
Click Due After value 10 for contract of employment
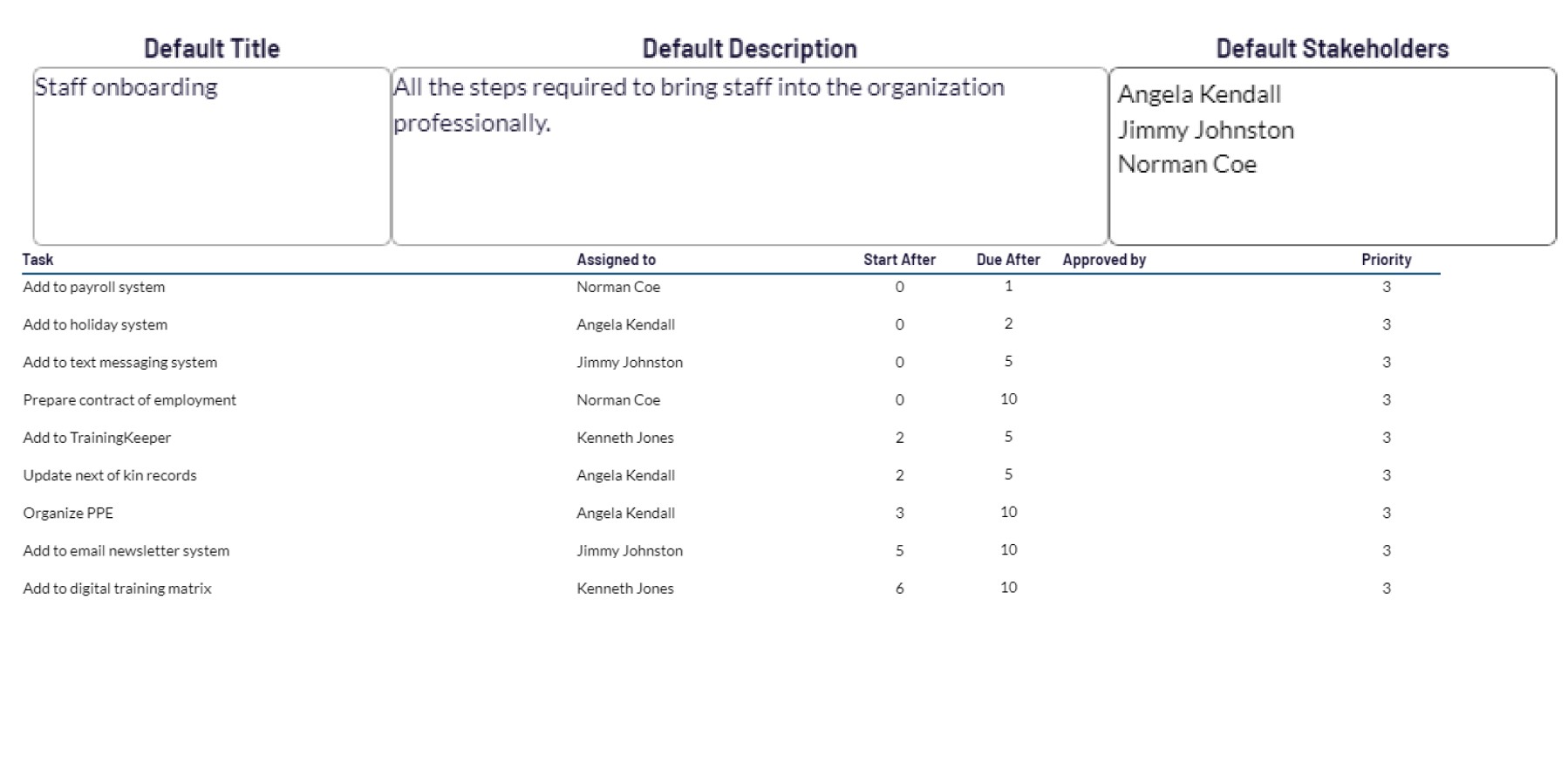pyautogui.click(x=1008, y=398)
